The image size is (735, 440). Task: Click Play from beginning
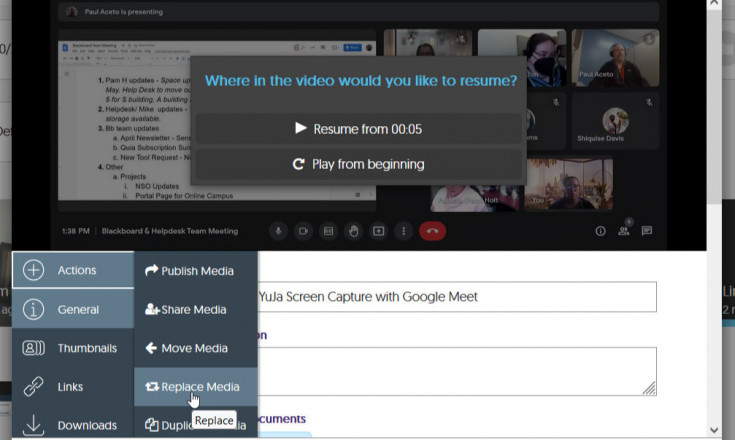pos(359,164)
